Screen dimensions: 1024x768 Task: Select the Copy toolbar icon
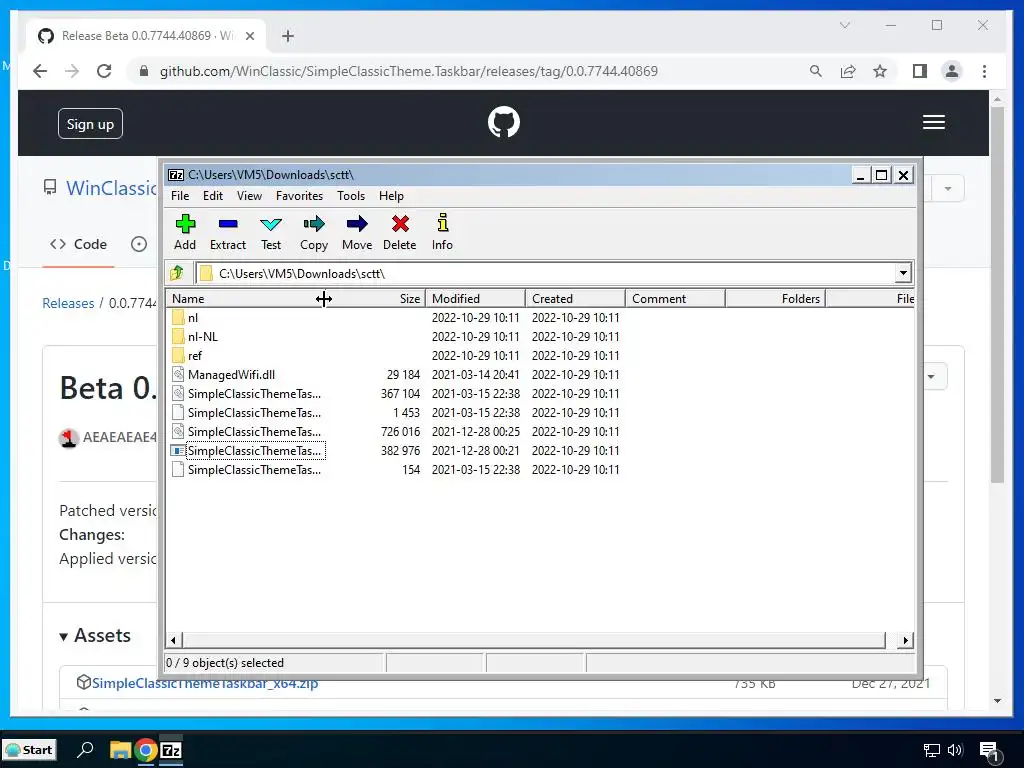pyautogui.click(x=313, y=232)
